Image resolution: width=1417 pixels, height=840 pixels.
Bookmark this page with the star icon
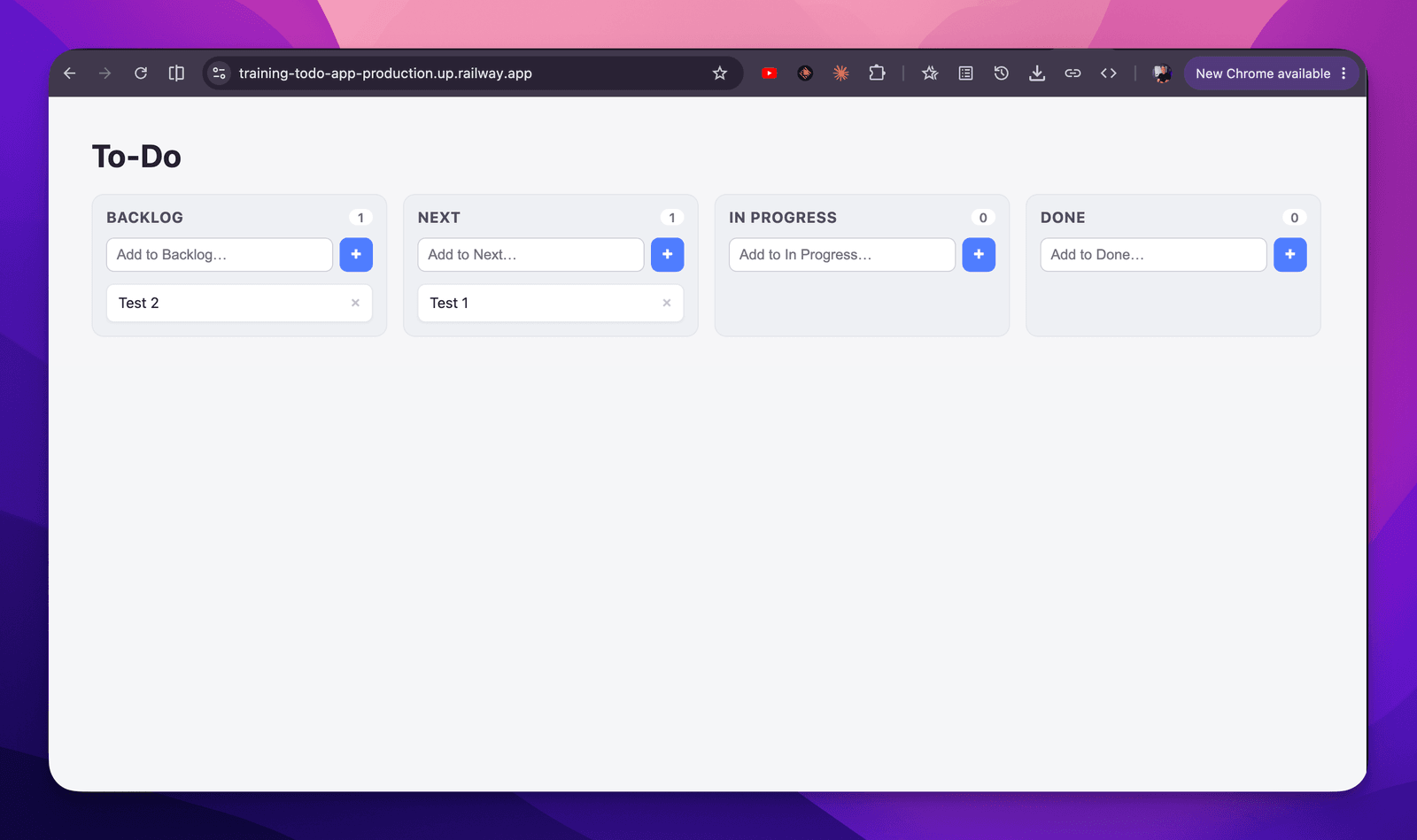720,73
